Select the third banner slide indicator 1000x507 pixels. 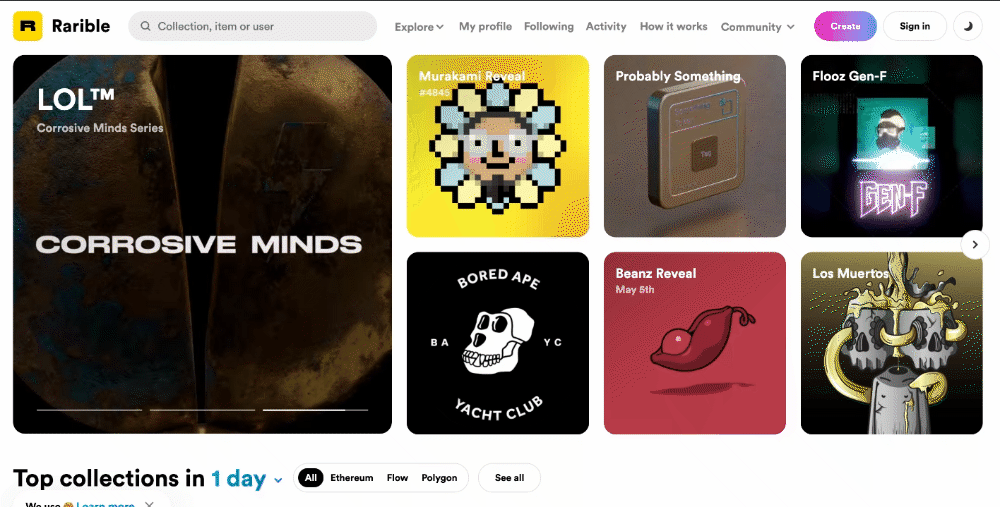(x=315, y=410)
